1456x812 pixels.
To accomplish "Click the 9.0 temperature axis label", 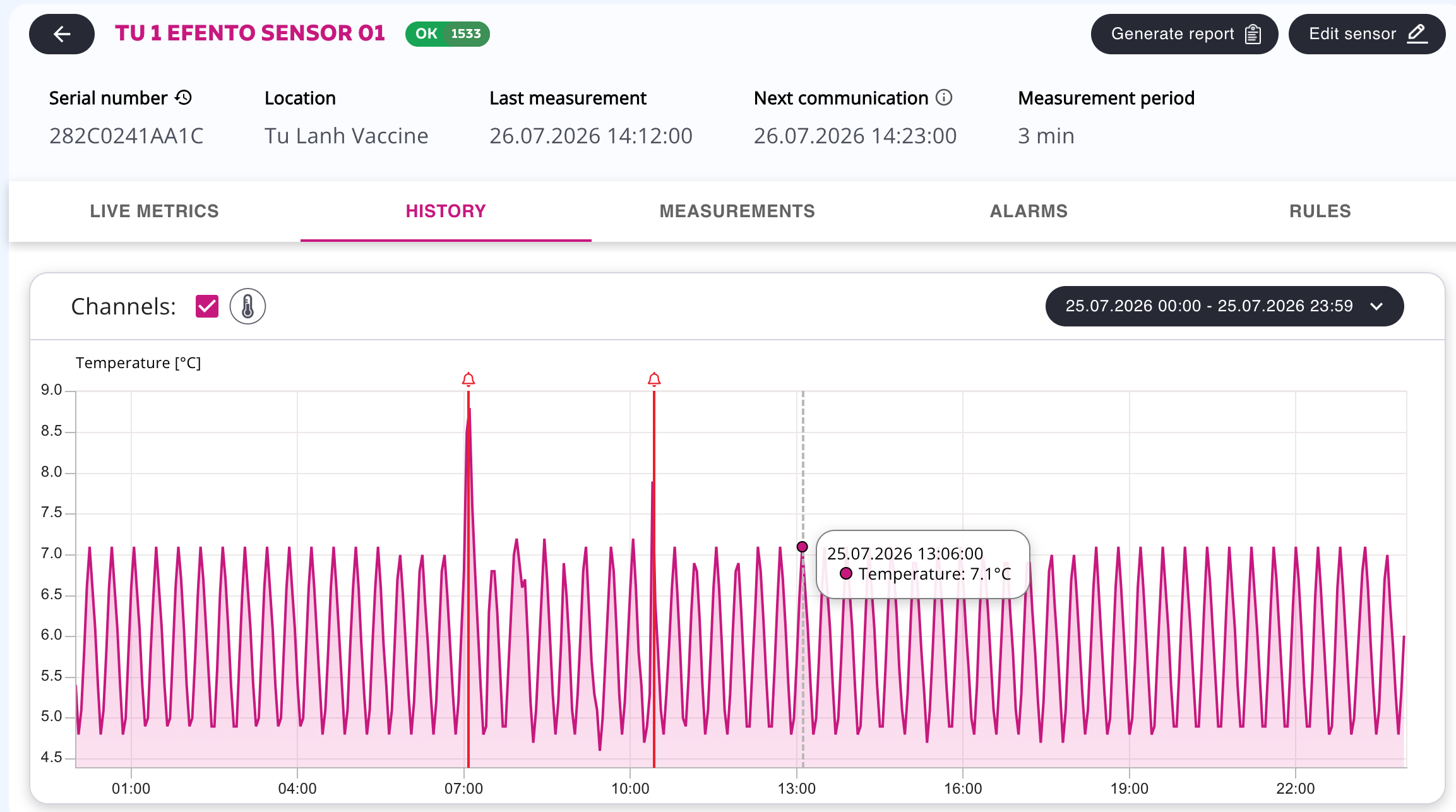I will click(x=52, y=390).
